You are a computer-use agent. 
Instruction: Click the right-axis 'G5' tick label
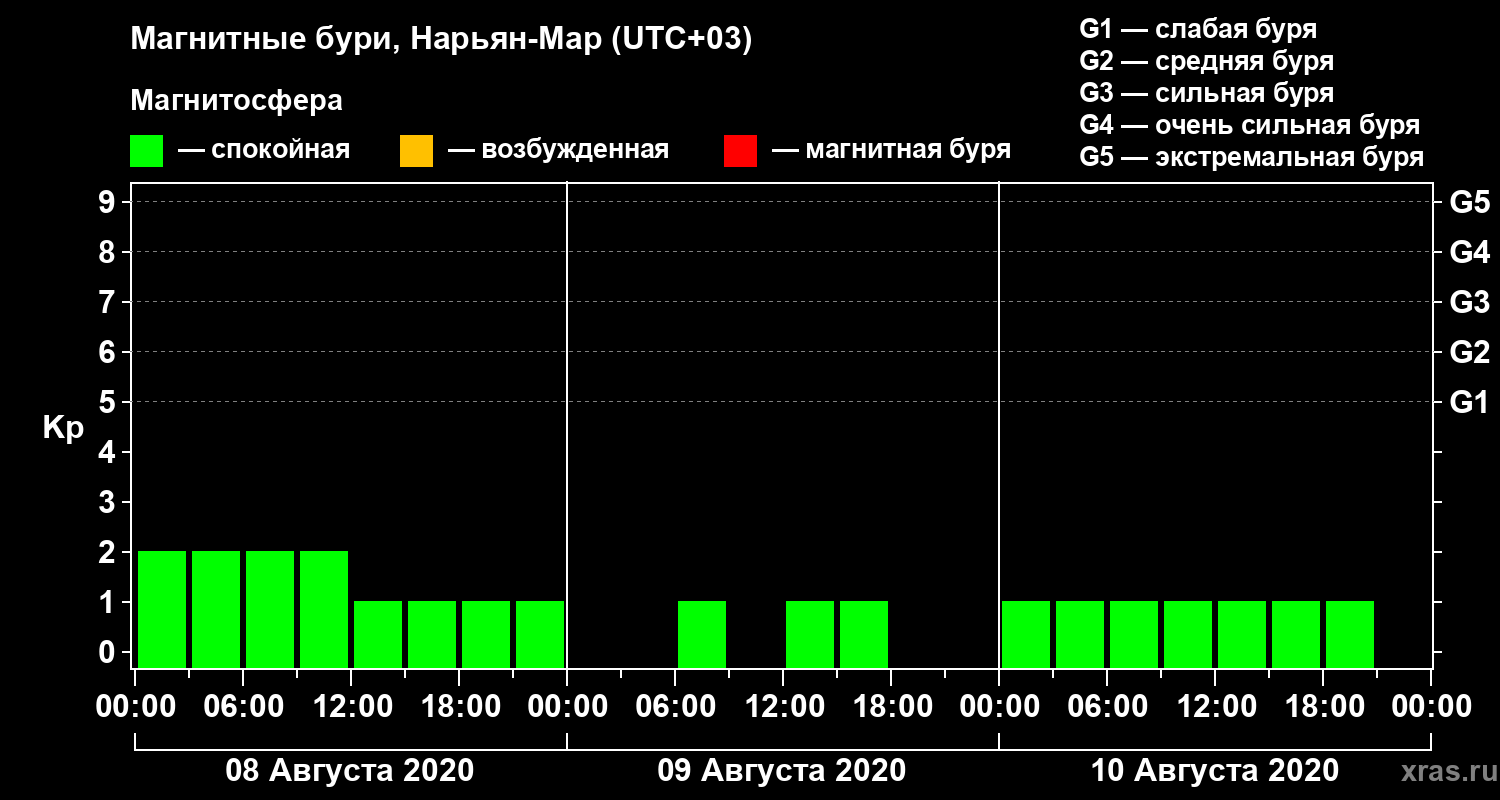point(1469,202)
